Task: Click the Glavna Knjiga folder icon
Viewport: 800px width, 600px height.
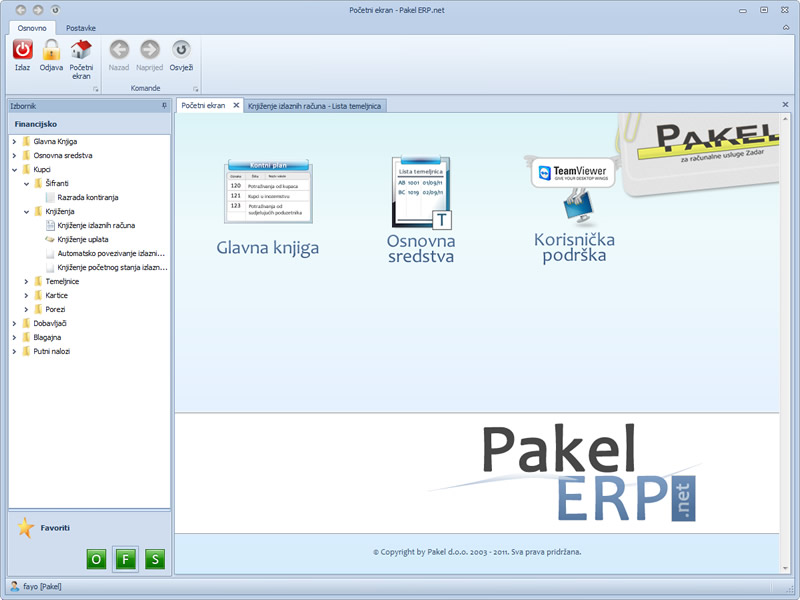Action: point(26,141)
